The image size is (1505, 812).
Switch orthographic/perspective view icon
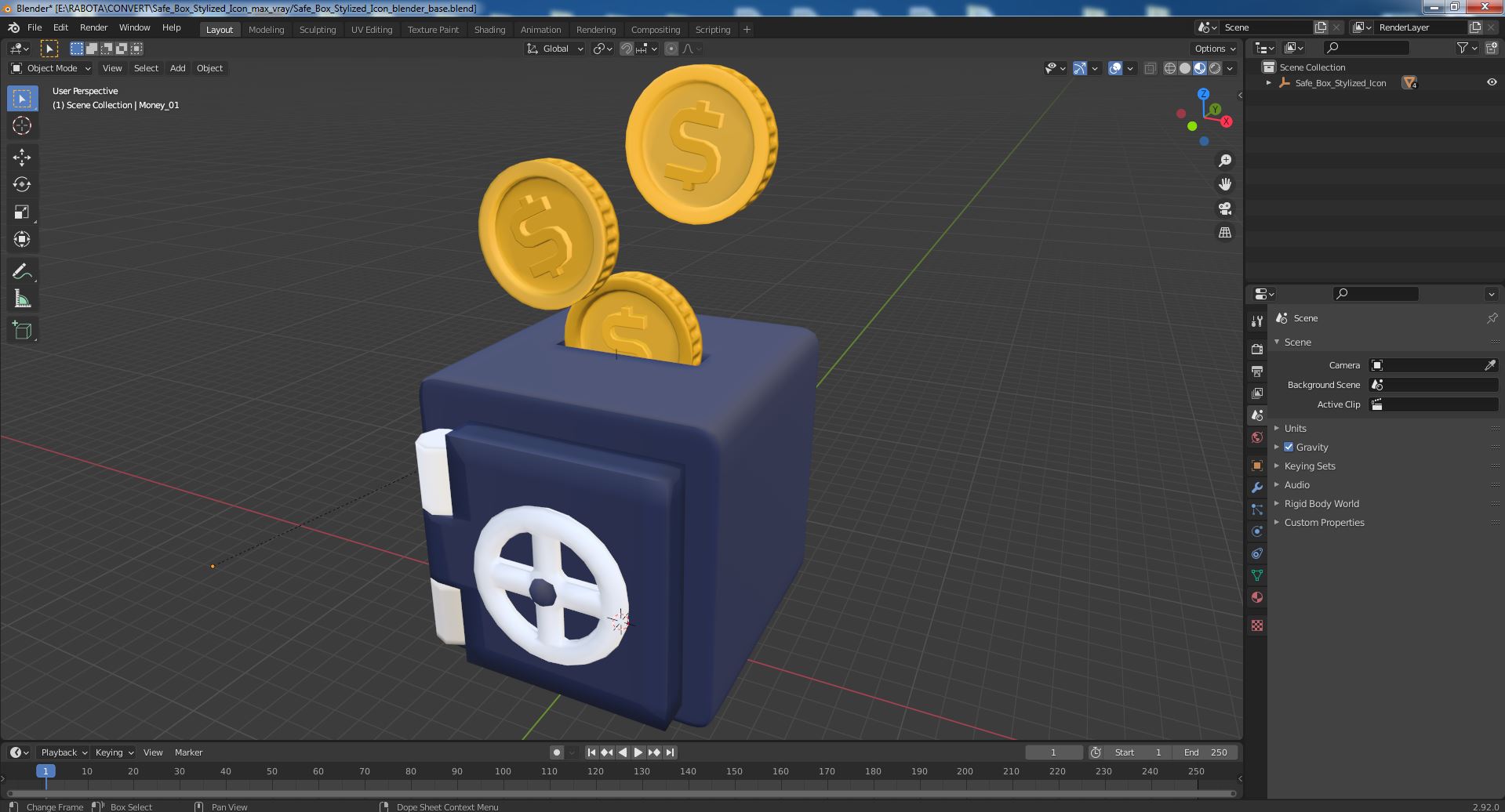(1224, 233)
